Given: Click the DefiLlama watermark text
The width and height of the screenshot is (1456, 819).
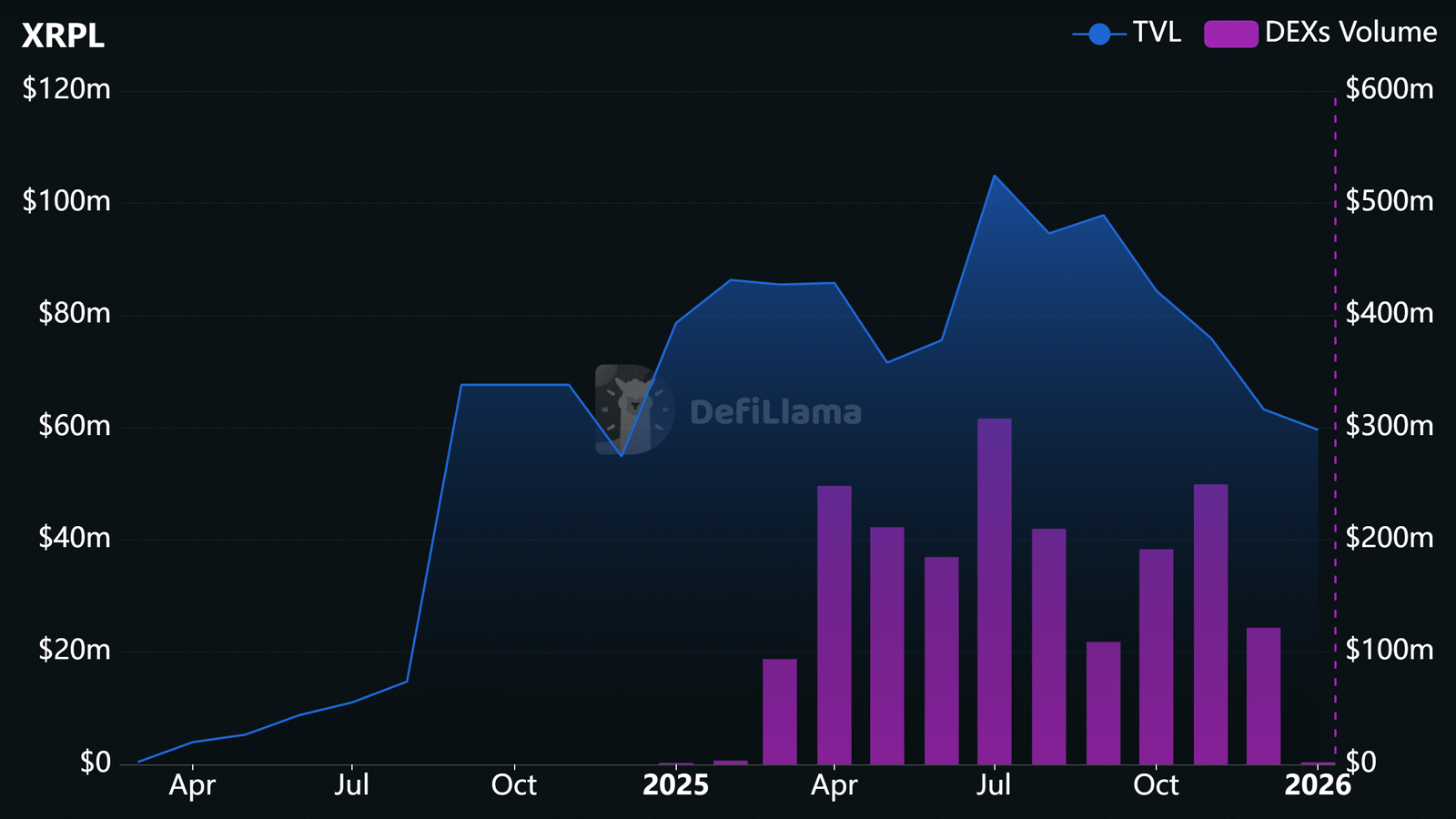Looking at the screenshot, I should 775,413.
